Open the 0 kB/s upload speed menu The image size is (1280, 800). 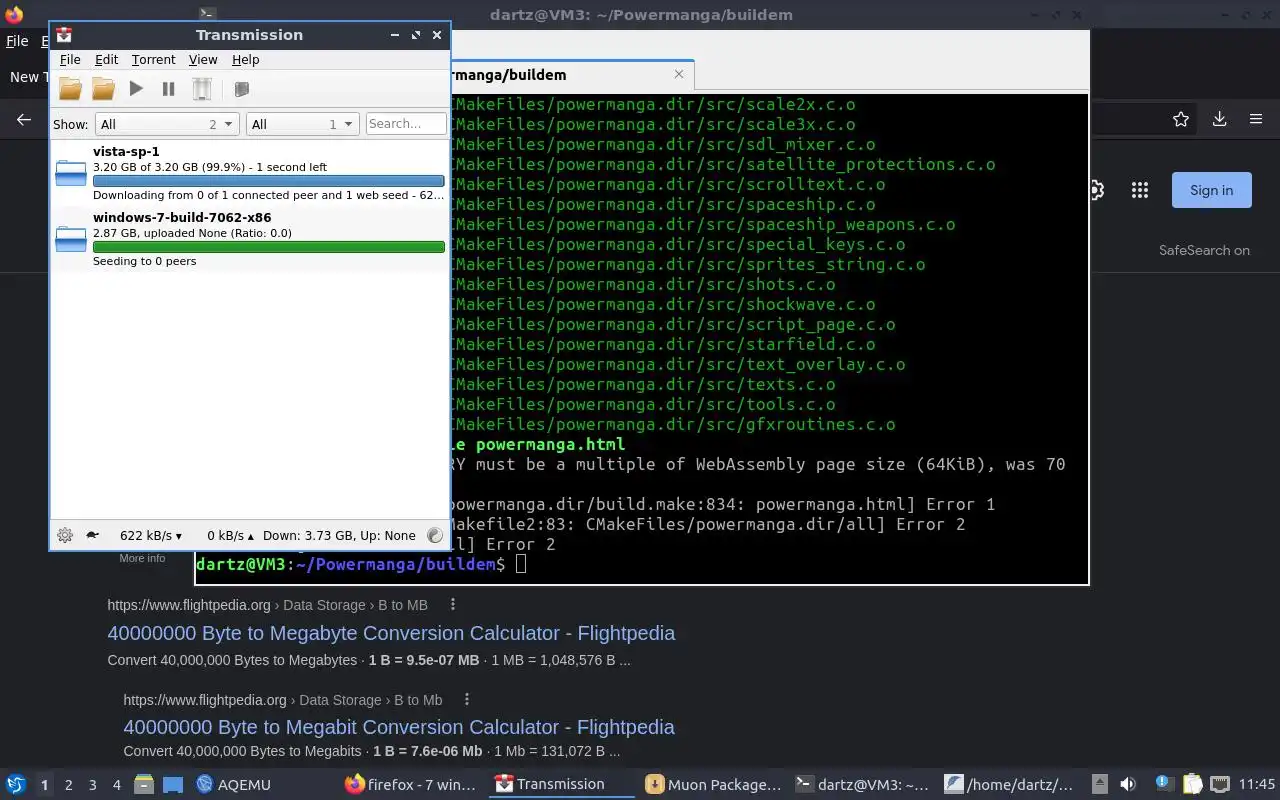pyautogui.click(x=230, y=535)
